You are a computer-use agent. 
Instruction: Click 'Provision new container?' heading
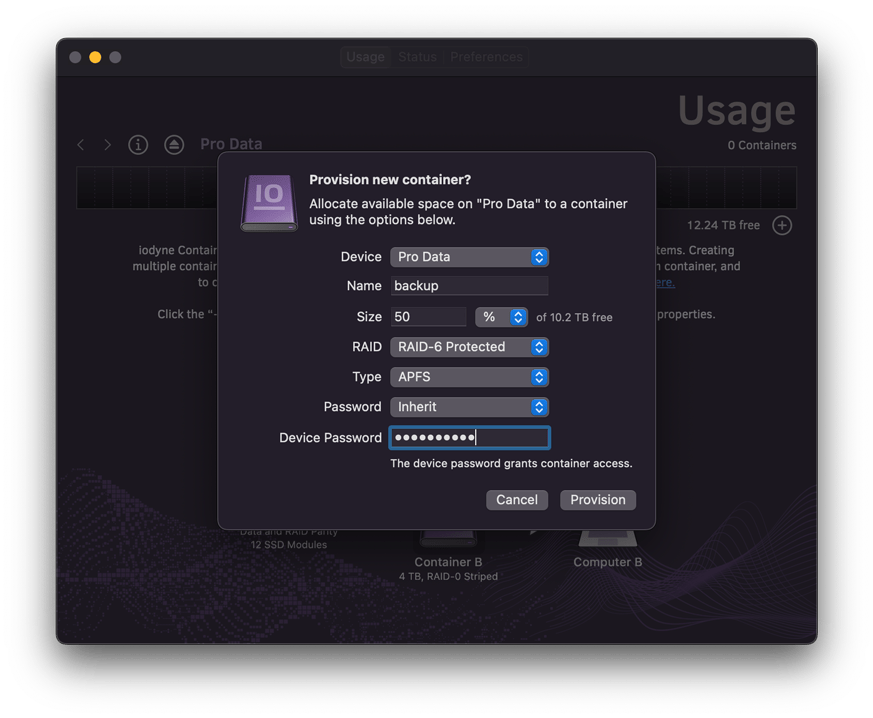pos(390,180)
